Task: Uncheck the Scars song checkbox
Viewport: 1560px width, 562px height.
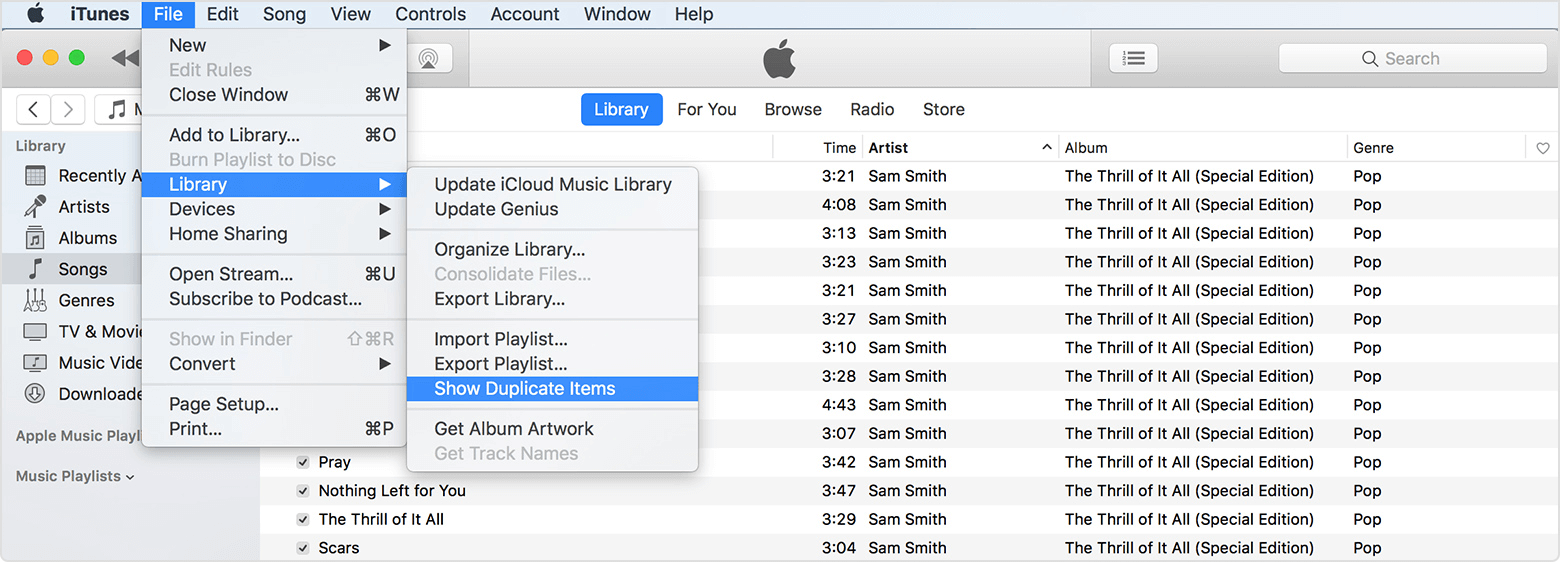Action: [302, 548]
